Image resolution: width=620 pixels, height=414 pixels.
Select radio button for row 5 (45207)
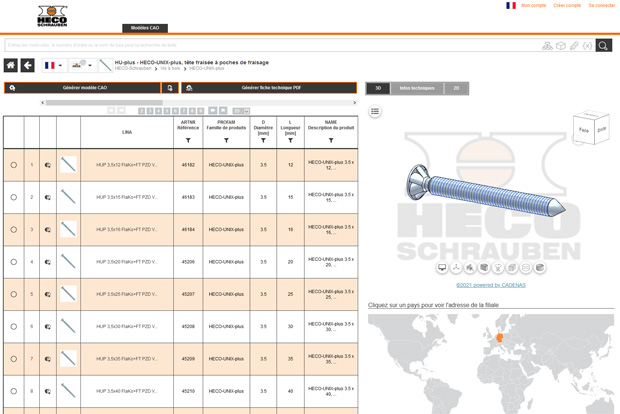click(x=14, y=294)
